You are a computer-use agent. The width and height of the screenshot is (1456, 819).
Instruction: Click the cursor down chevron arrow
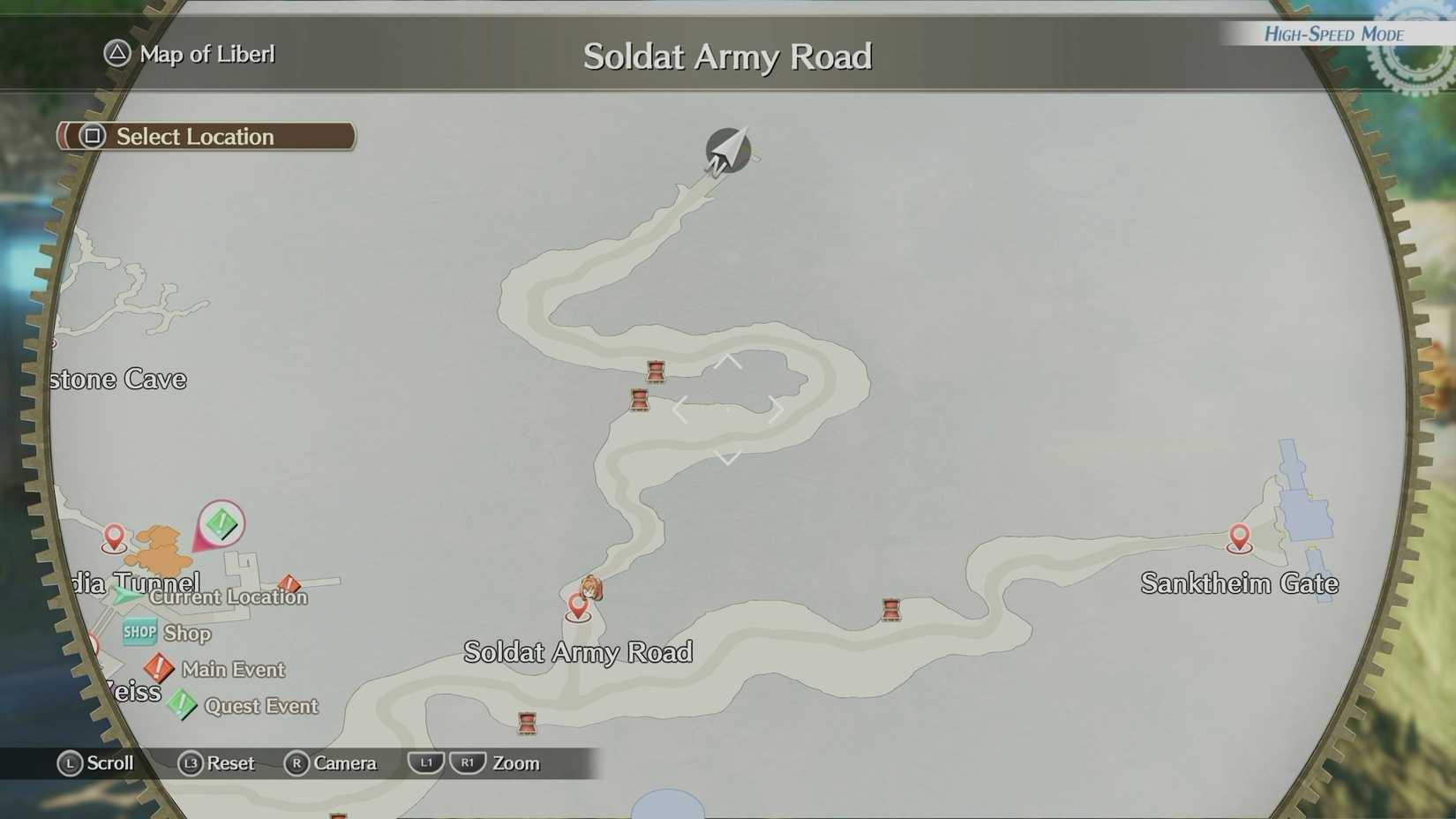click(727, 456)
